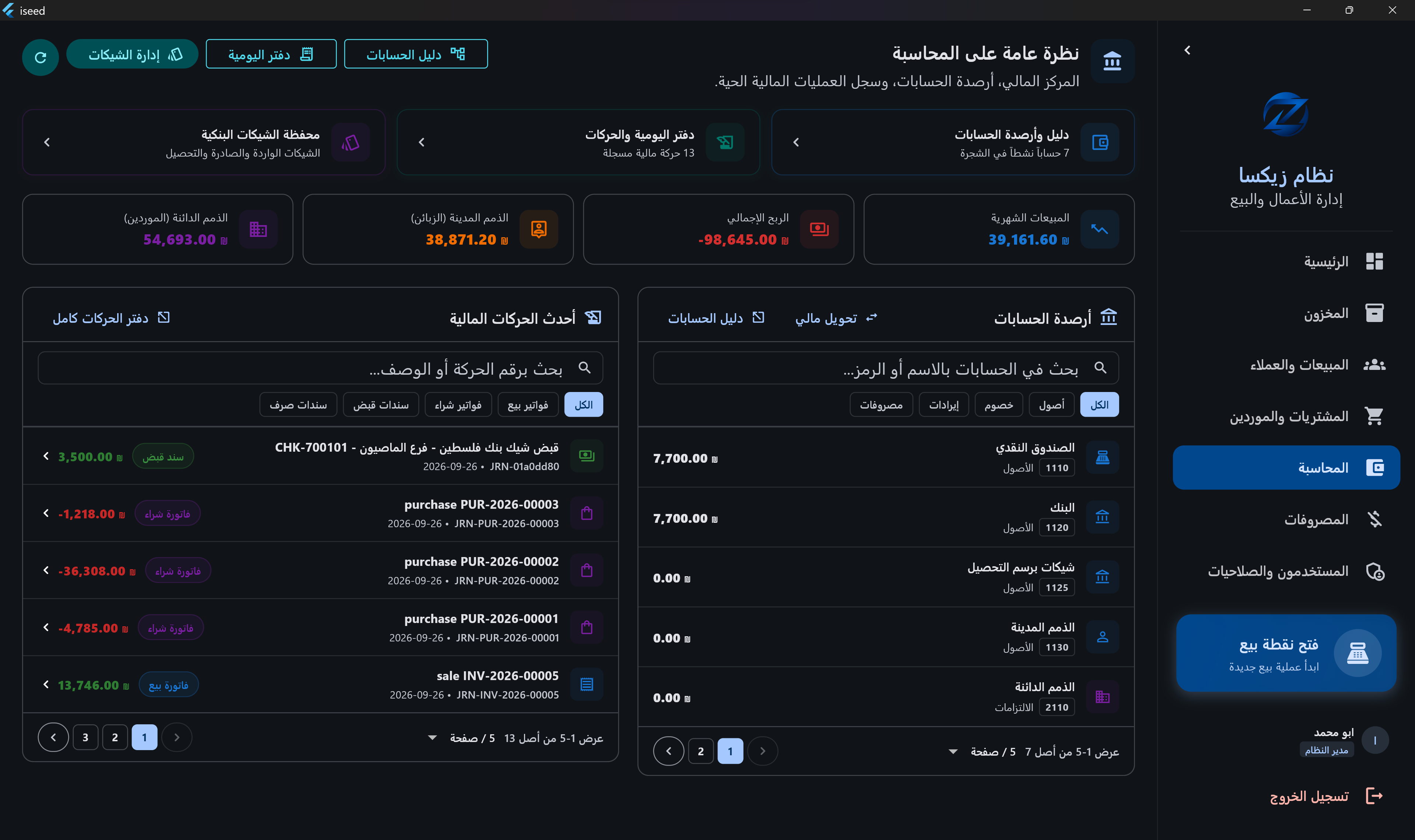1415x840 pixels.
Task: Click the المبيعات والعملاء people icon
Action: tap(1374, 364)
